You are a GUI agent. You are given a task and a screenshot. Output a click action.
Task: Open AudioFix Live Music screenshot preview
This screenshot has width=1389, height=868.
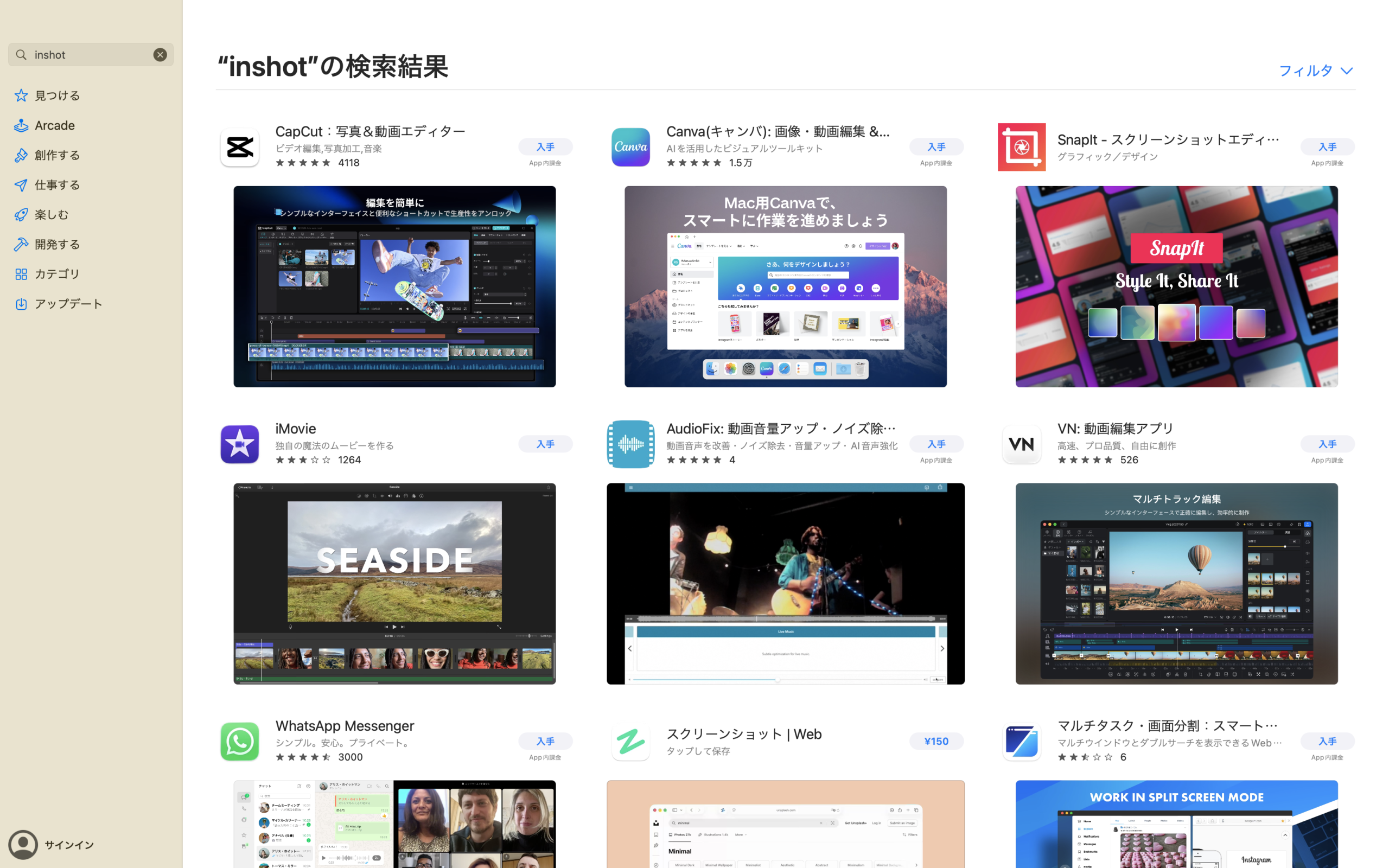(785, 584)
